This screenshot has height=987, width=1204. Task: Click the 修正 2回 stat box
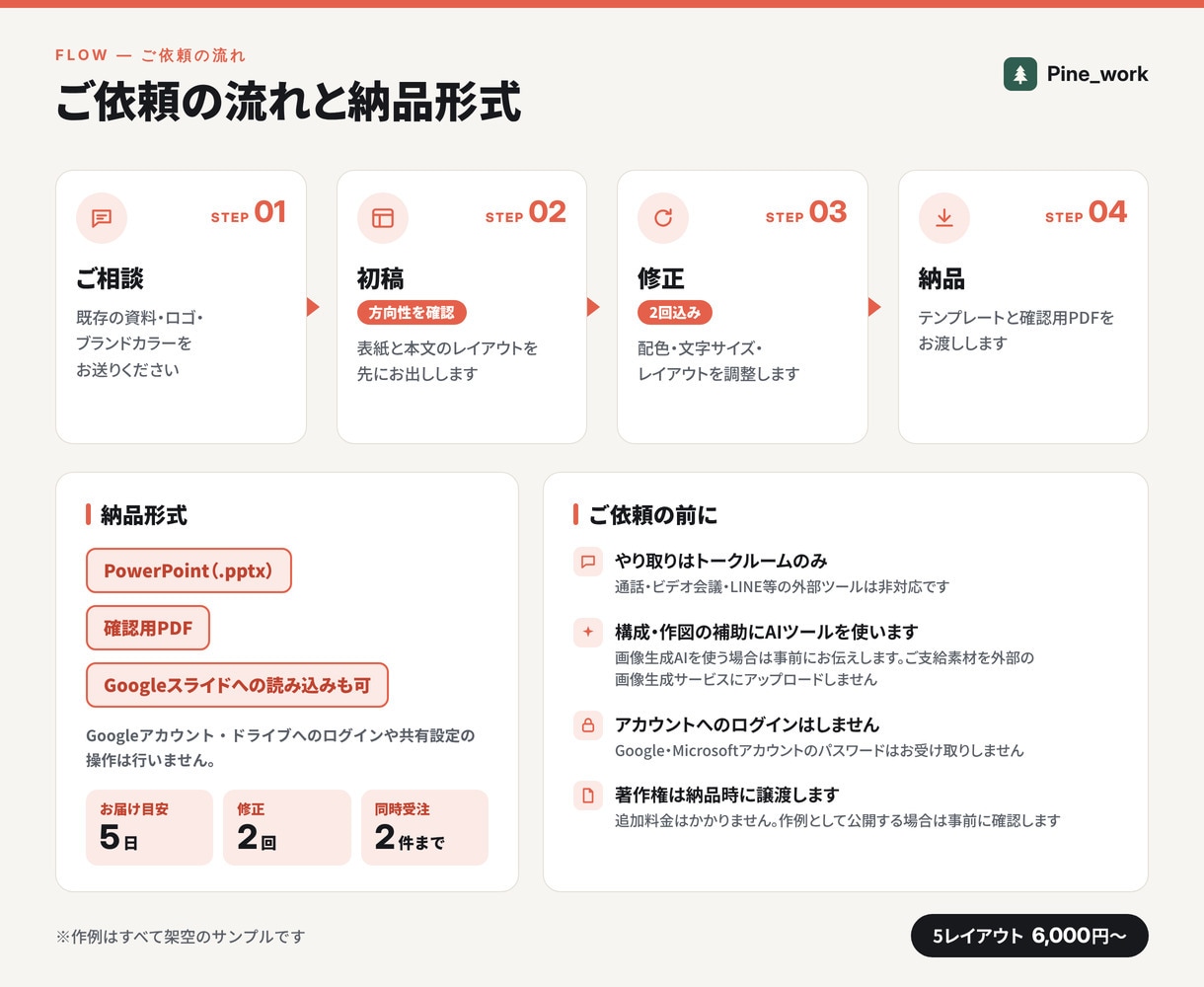[287, 827]
